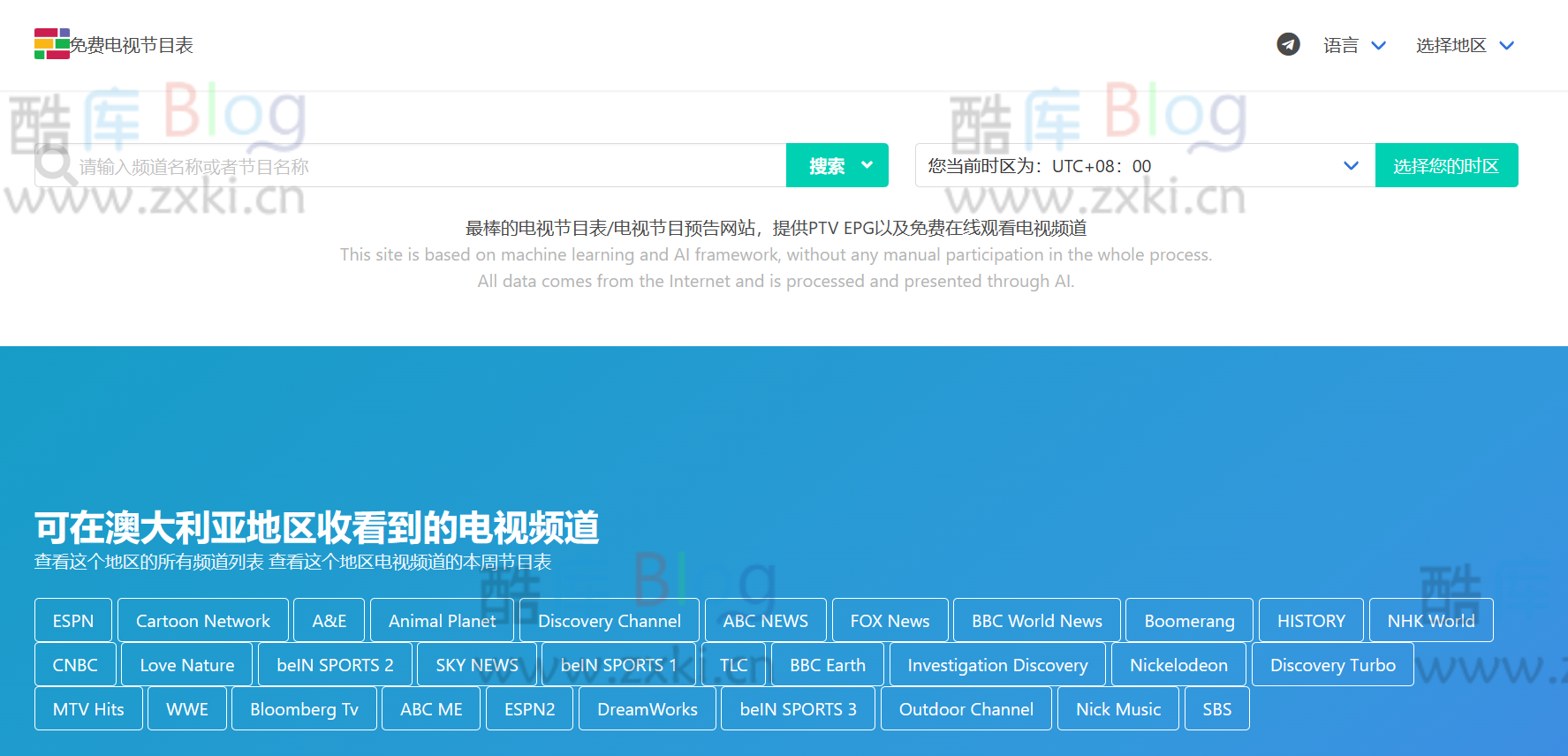Click the 最棒的电视节目表 description line
This screenshot has height=756, width=1568.
776,228
